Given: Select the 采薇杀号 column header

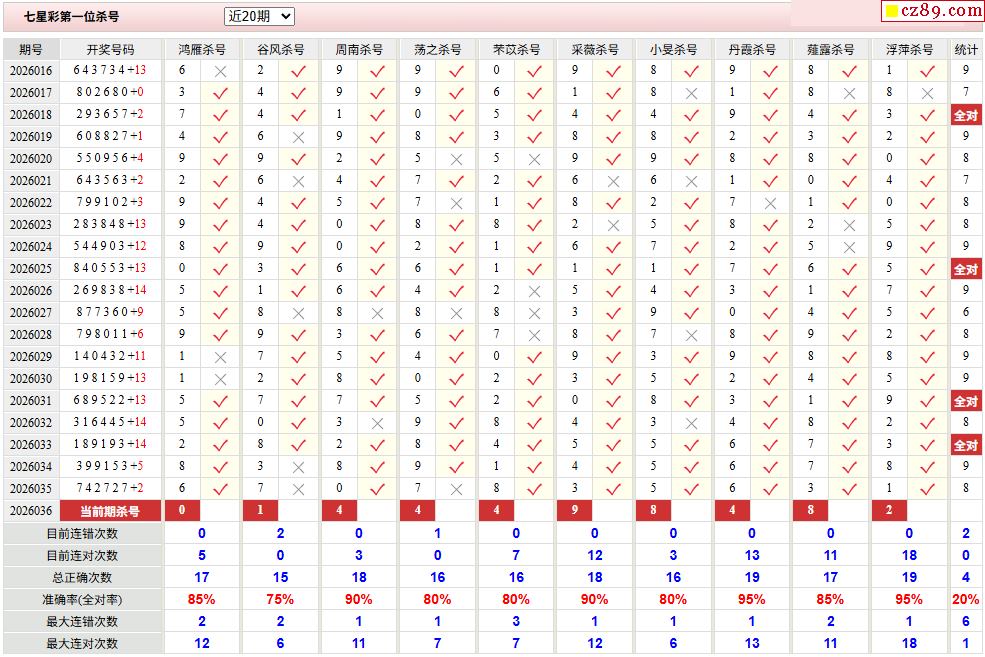Looking at the screenshot, I should tap(595, 50).
